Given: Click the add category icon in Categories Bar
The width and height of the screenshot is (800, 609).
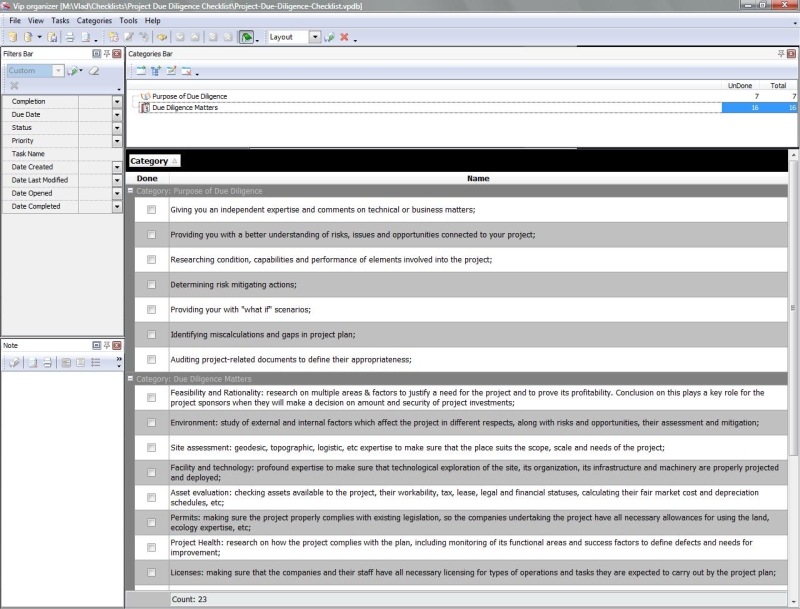Looking at the screenshot, I should pos(140,71).
